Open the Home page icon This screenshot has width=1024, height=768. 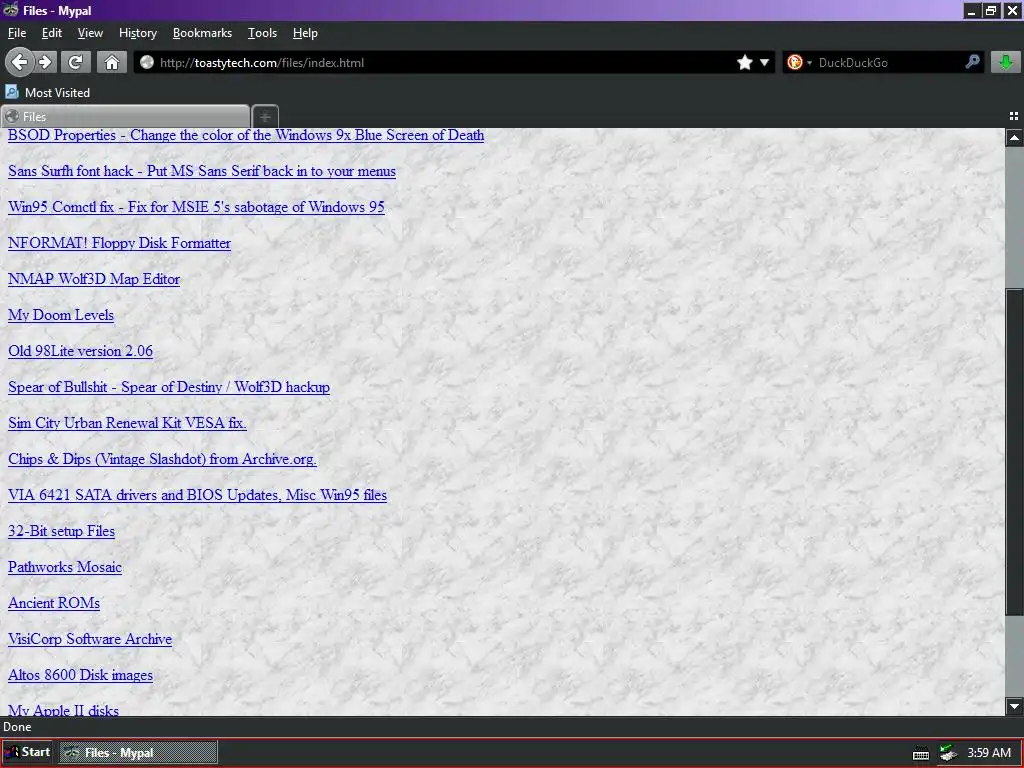112,62
